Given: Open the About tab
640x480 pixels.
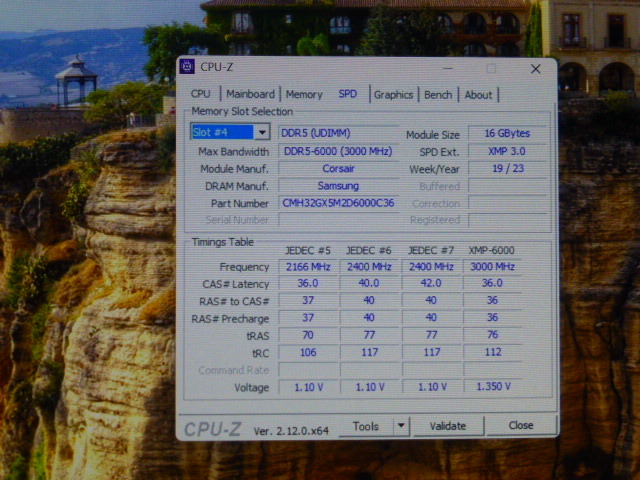Looking at the screenshot, I should 478,95.
